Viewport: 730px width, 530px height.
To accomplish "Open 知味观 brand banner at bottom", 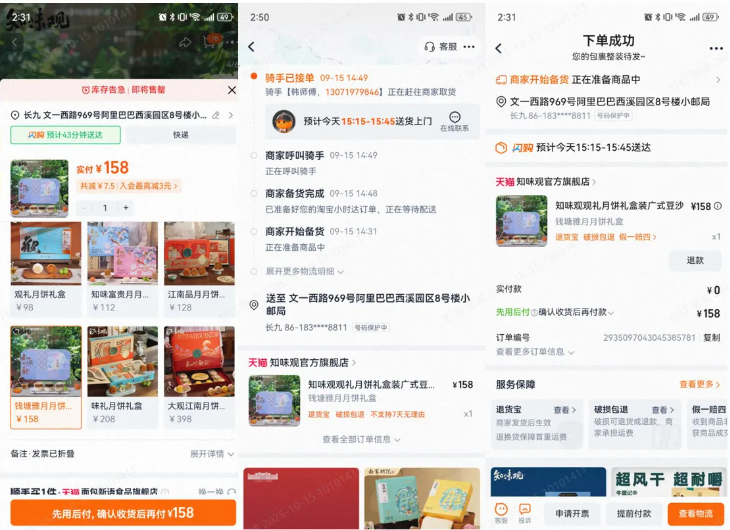I will [548, 482].
